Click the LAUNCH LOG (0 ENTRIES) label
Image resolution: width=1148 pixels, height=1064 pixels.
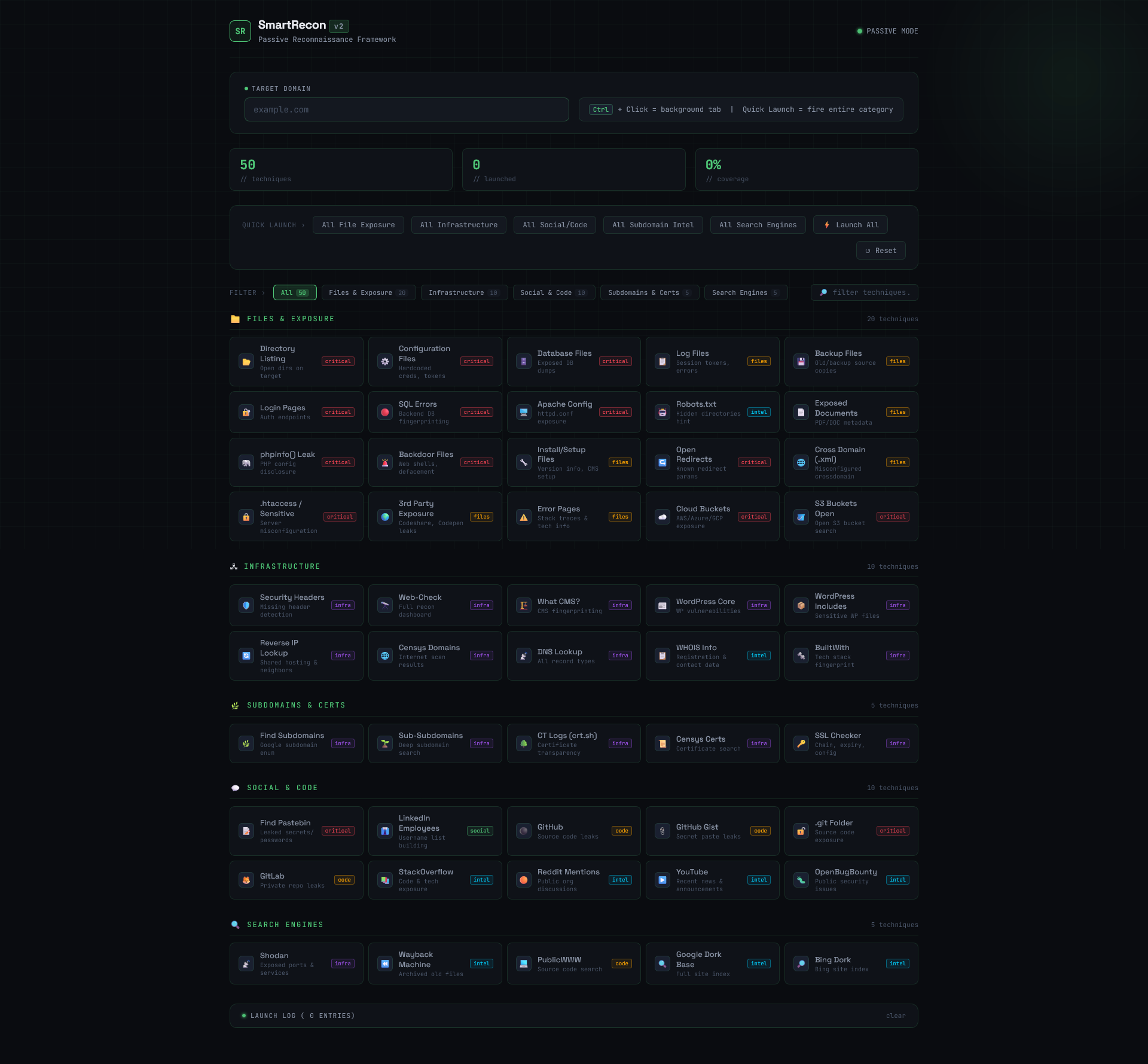303,1016
